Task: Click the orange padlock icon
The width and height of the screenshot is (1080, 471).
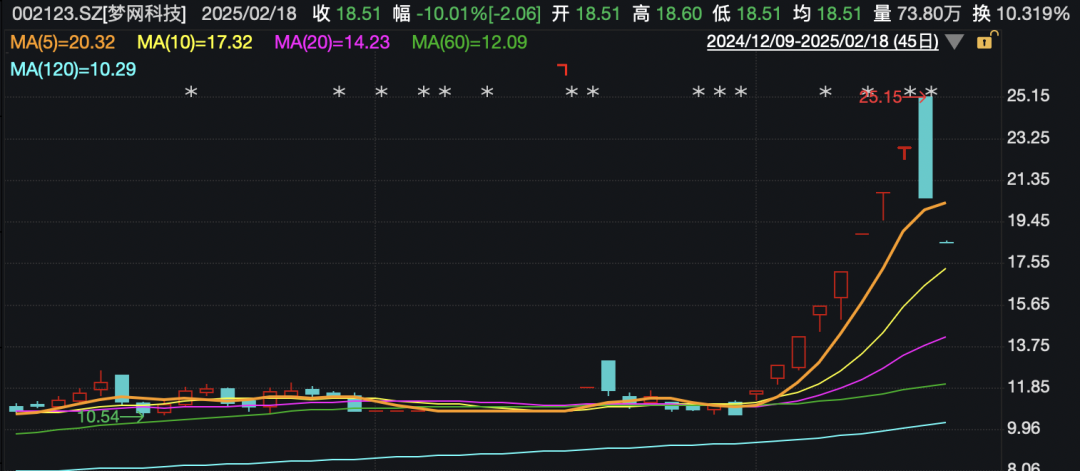Action: click(984, 42)
